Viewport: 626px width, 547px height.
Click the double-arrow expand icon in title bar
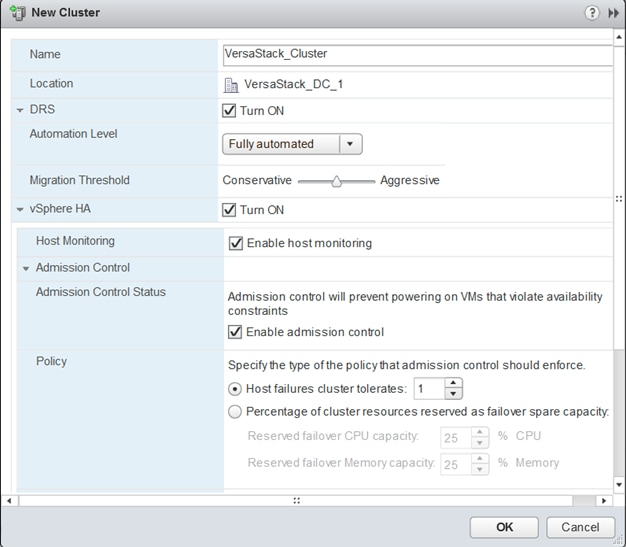click(x=613, y=13)
